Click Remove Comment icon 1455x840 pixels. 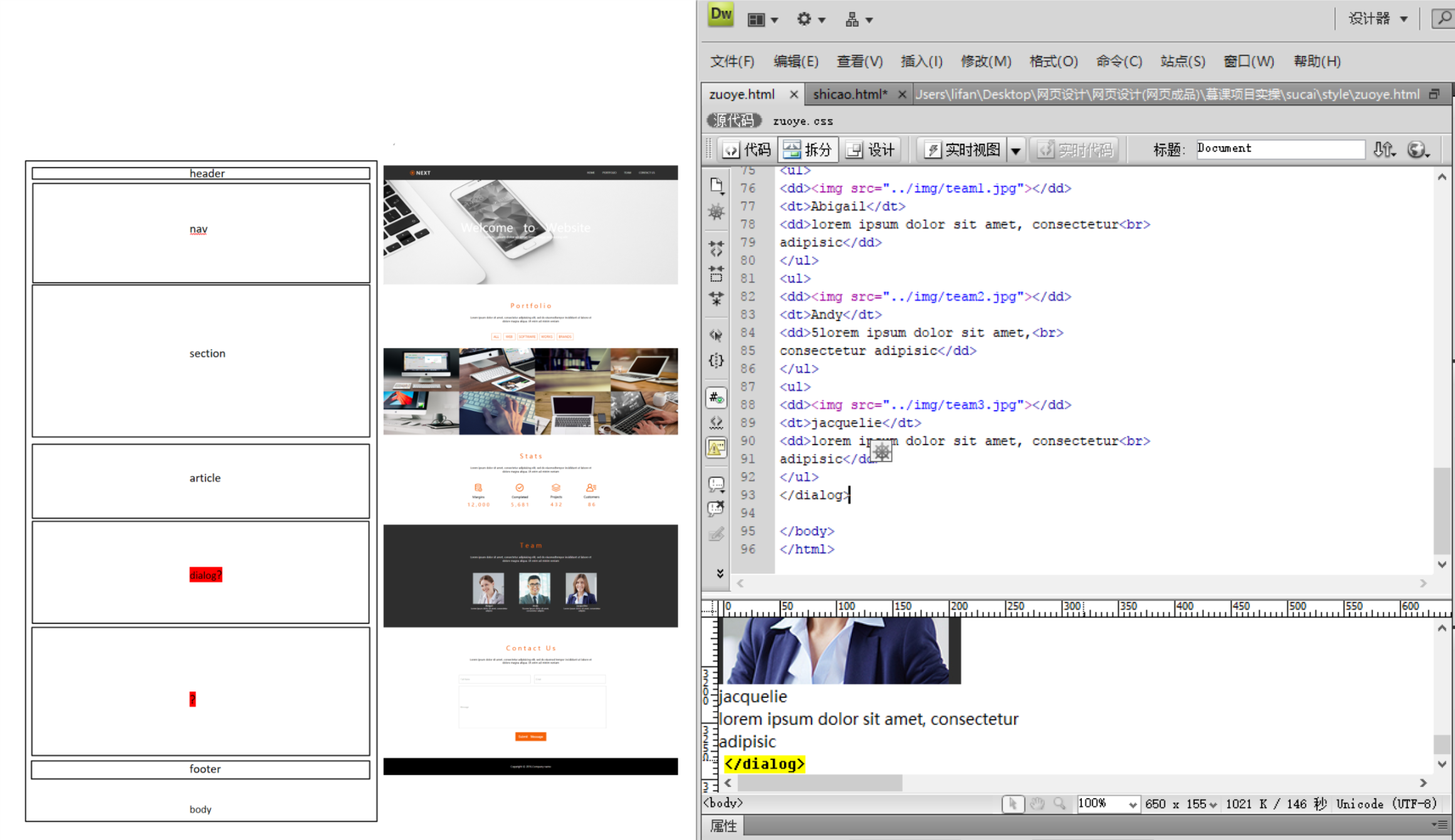tap(717, 508)
